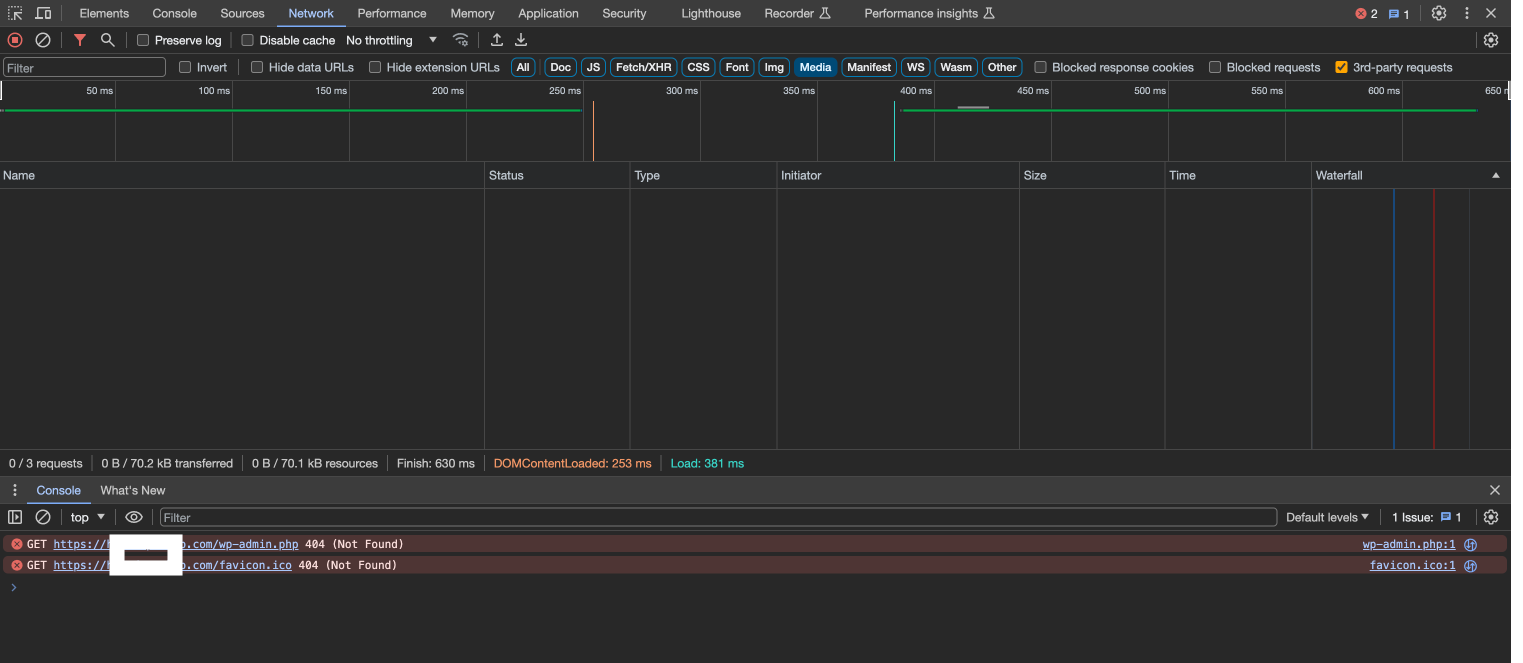Expand the Default levels dropdown
The height and width of the screenshot is (663, 1523).
click(1327, 517)
